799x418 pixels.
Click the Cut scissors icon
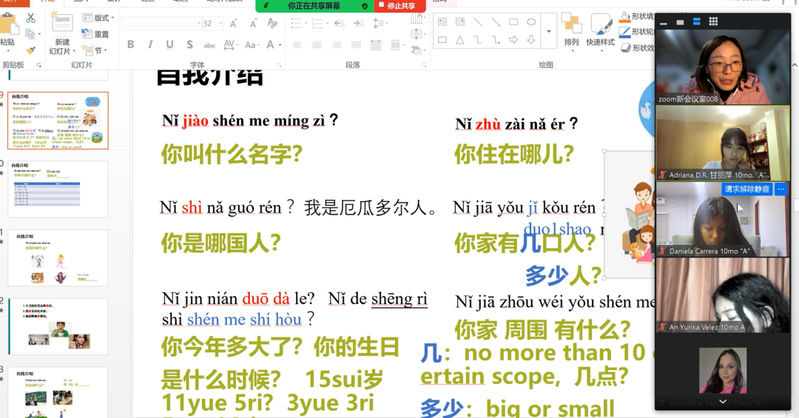[30, 18]
